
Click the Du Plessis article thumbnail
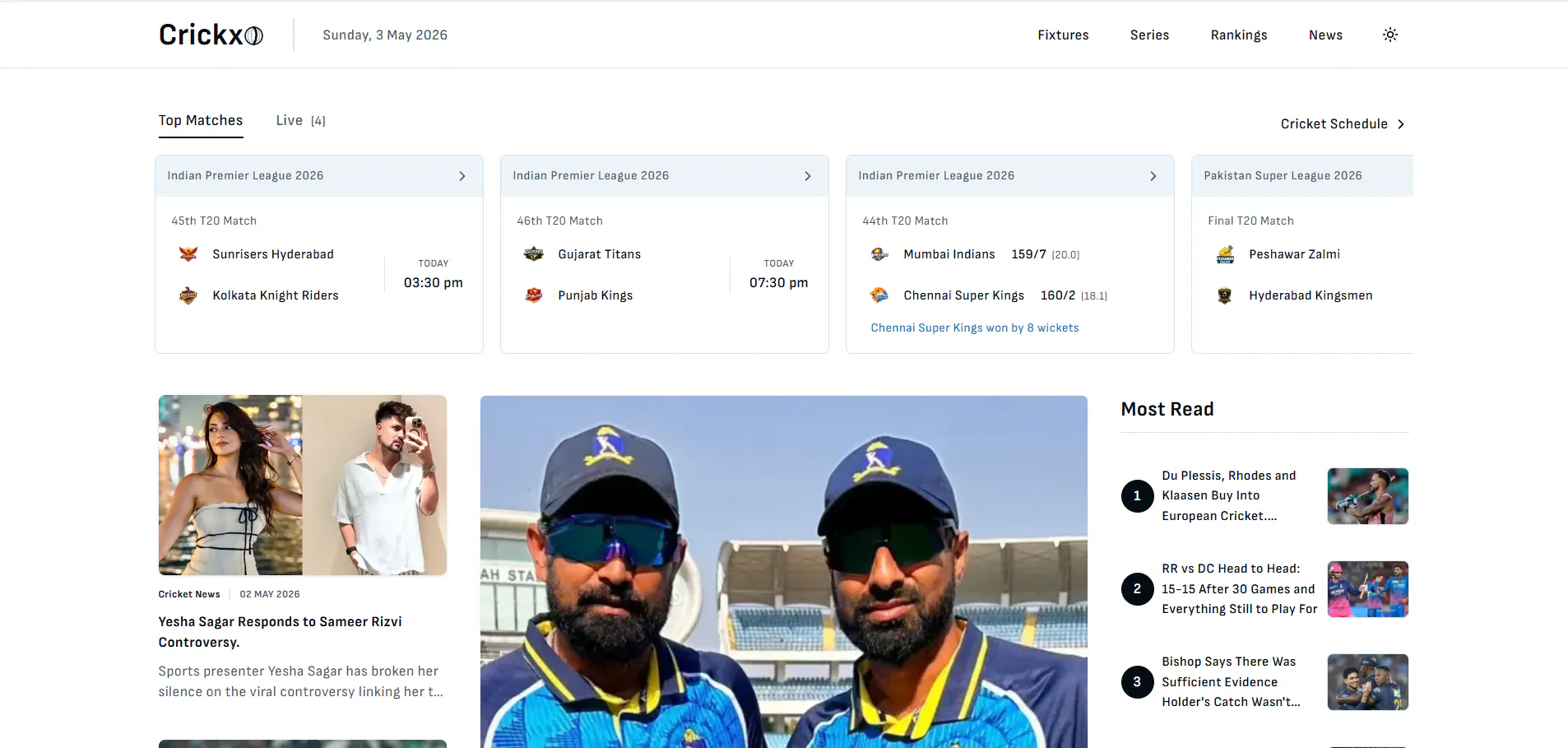[x=1368, y=496]
